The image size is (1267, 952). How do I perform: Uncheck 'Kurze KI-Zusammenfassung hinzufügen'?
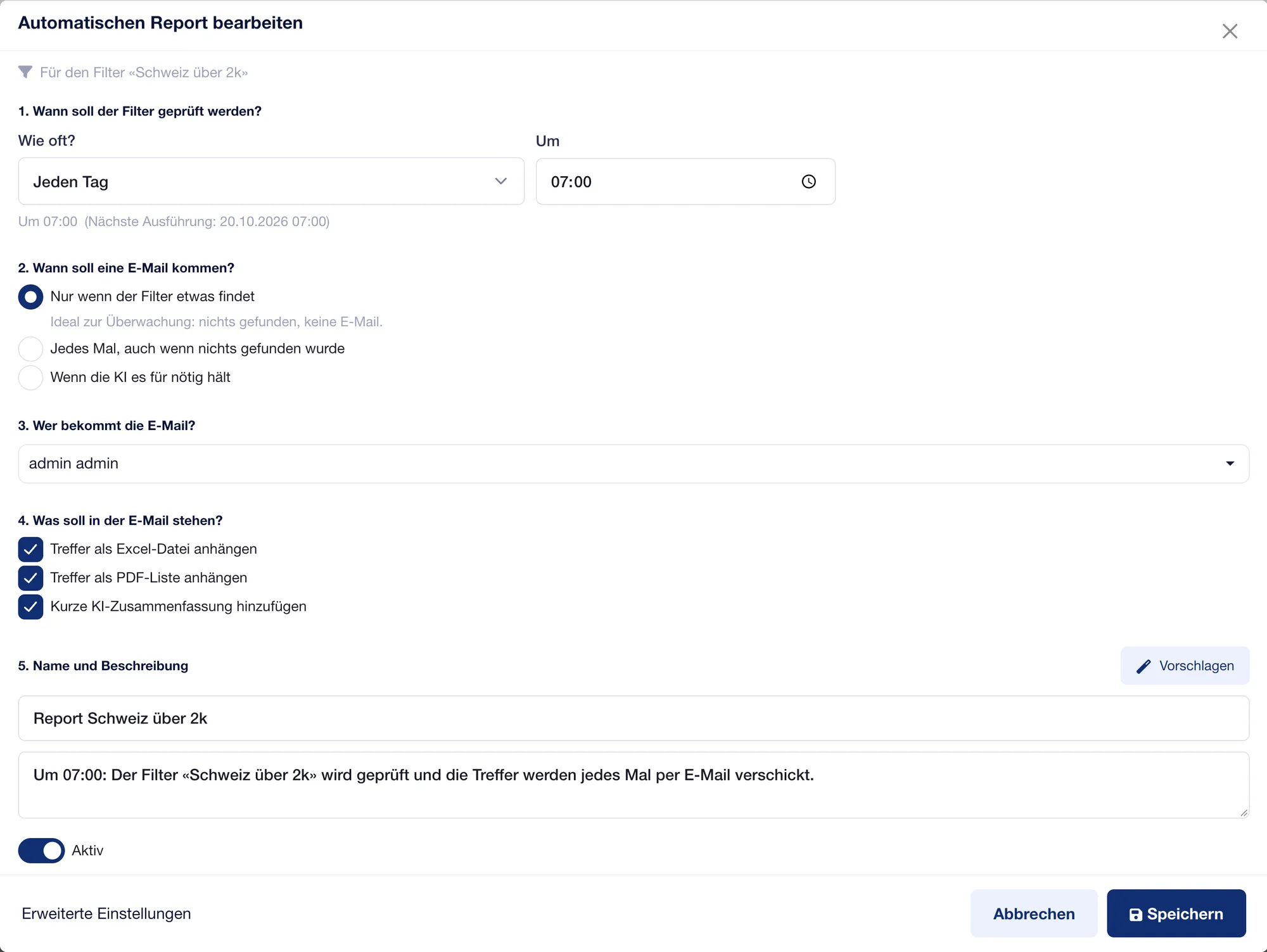(x=30, y=607)
